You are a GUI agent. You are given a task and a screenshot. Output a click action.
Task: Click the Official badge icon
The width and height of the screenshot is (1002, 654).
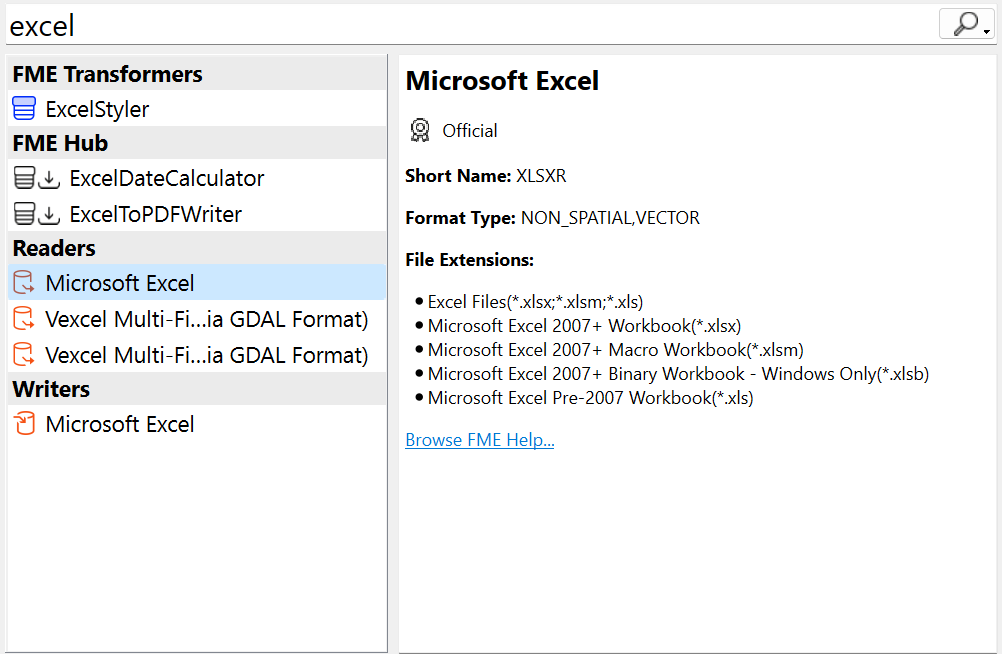pos(419,130)
